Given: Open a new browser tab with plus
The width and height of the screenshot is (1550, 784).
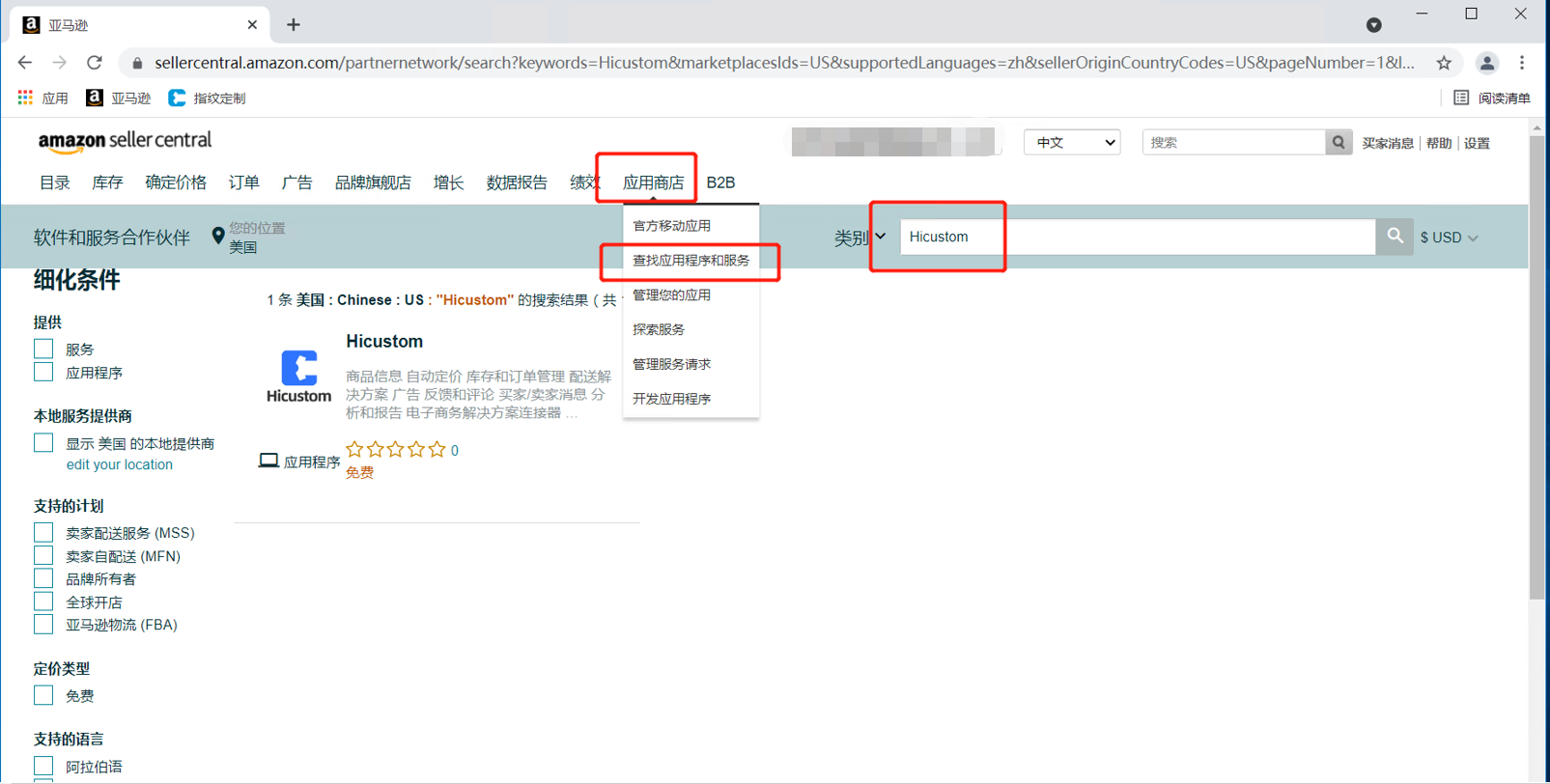Looking at the screenshot, I should point(294,25).
